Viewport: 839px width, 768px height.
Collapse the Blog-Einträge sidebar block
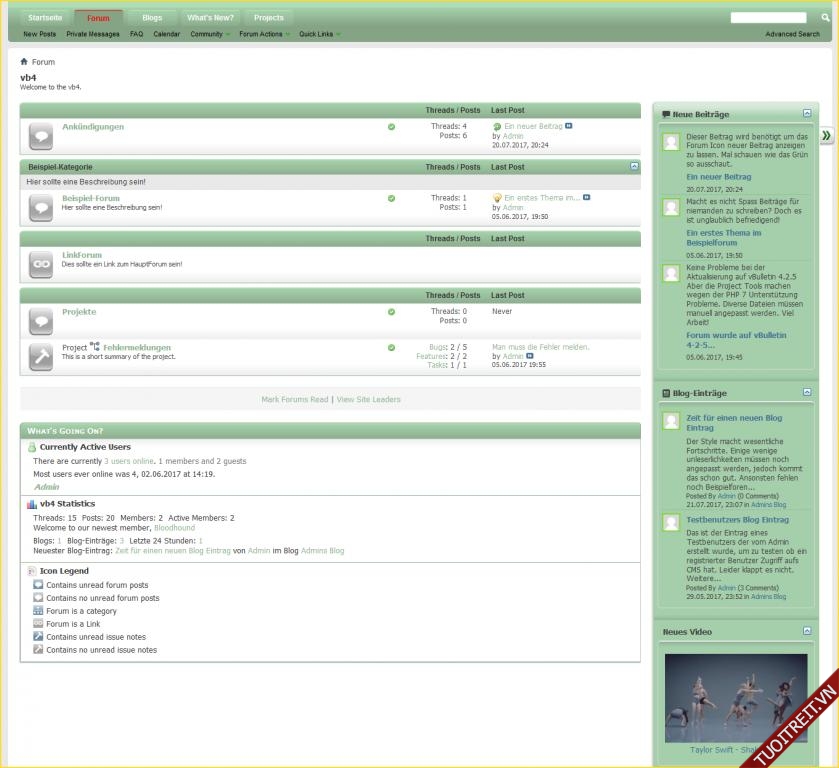[x=807, y=393]
